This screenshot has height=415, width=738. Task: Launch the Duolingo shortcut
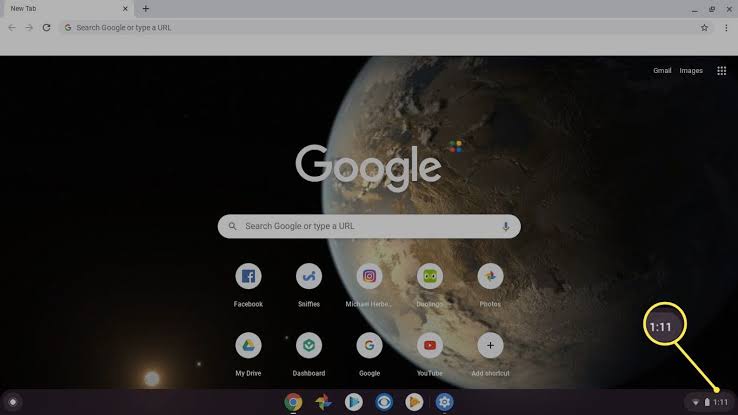(430, 277)
